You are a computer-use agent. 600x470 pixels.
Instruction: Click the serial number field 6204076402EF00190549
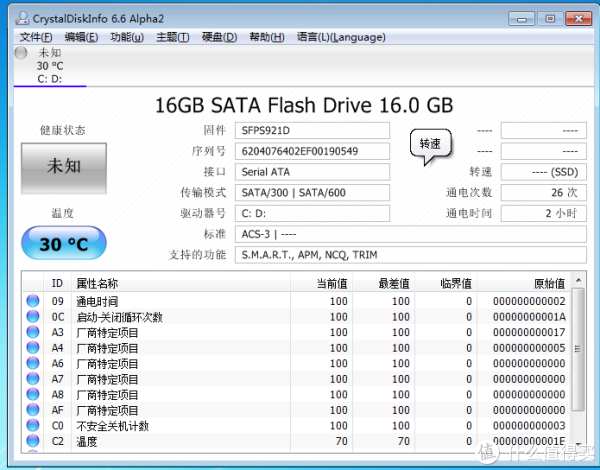[312, 151]
